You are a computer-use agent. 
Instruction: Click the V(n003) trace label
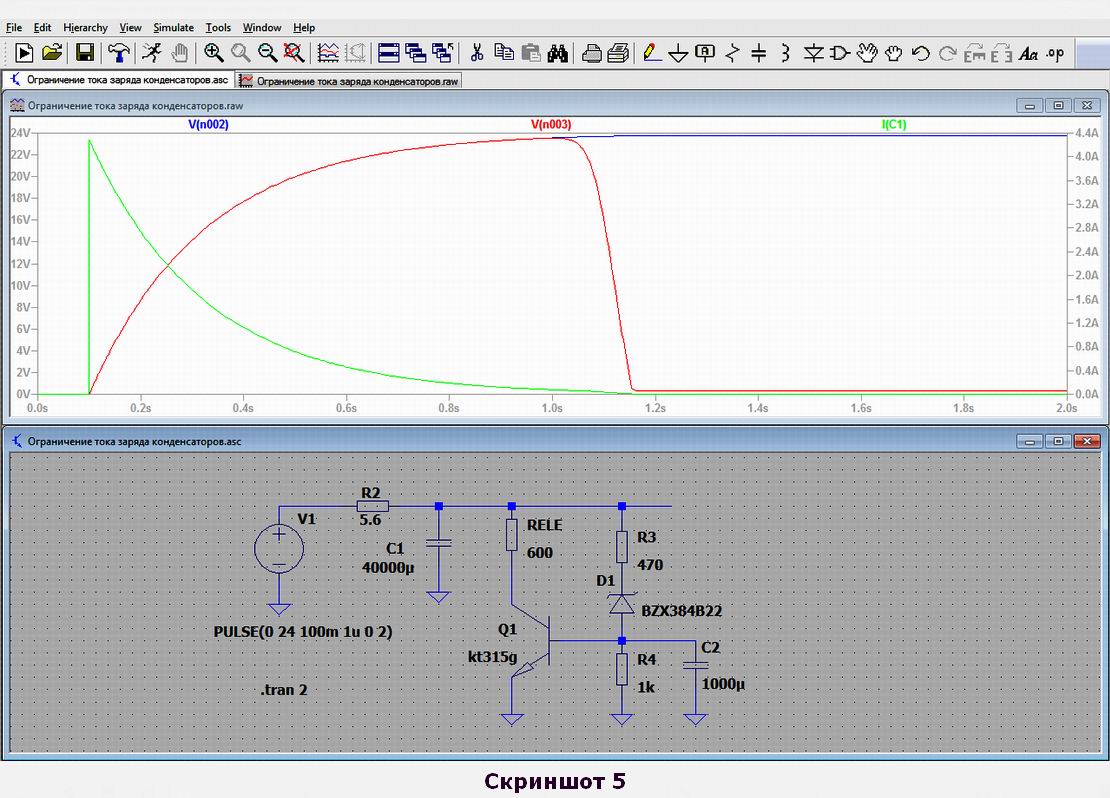pyautogui.click(x=551, y=125)
